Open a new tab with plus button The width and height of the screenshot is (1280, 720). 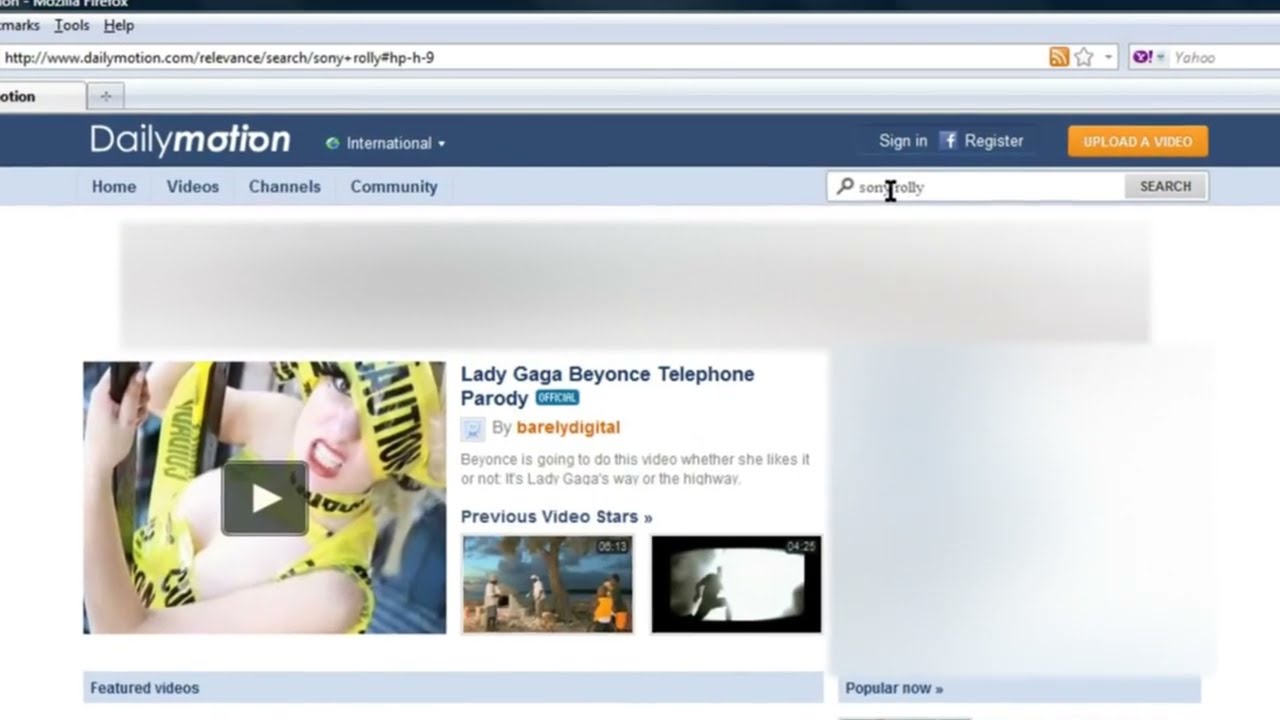click(x=105, y=96)
